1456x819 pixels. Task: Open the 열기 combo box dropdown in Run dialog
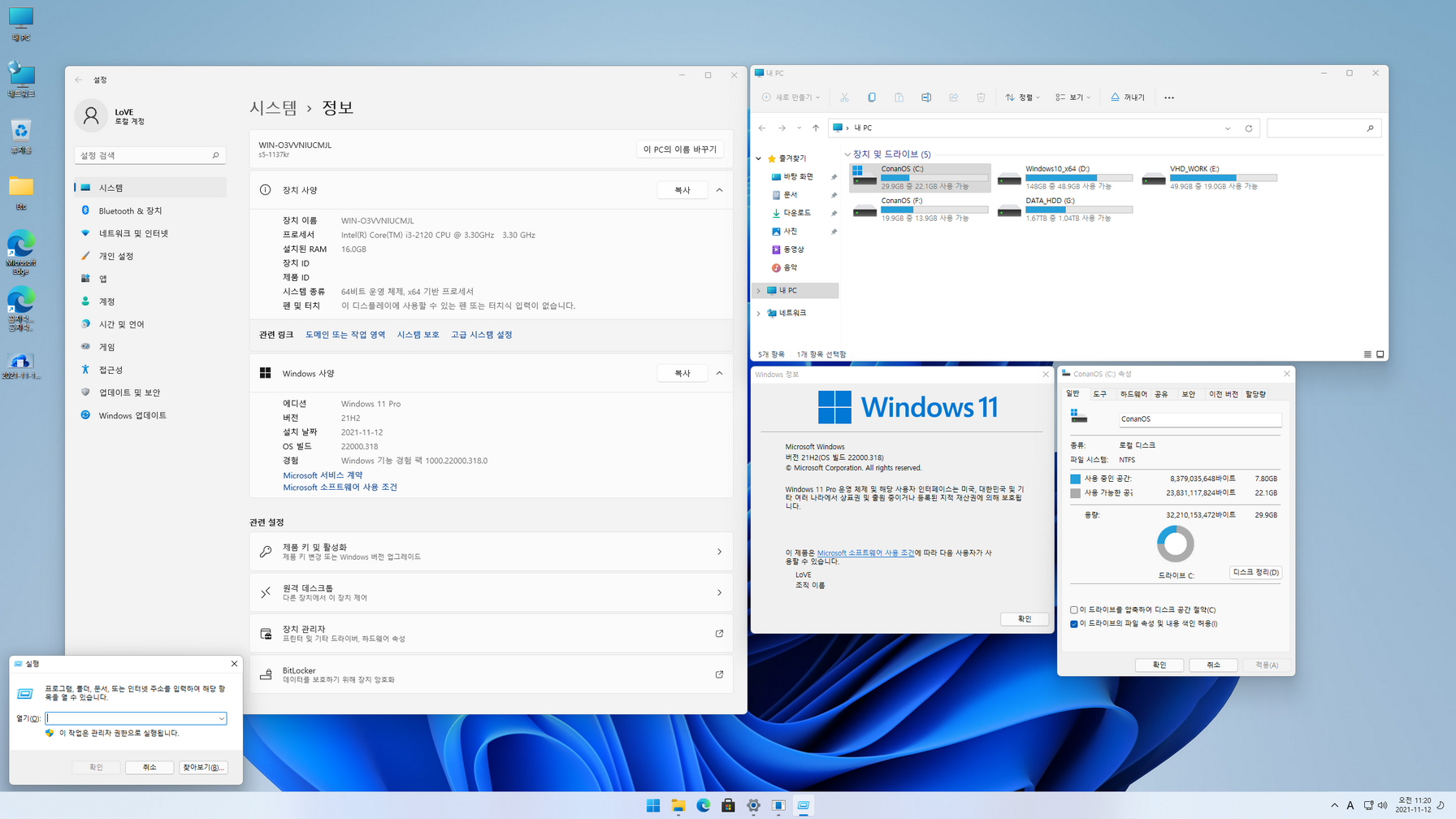(x=221, y=718)
